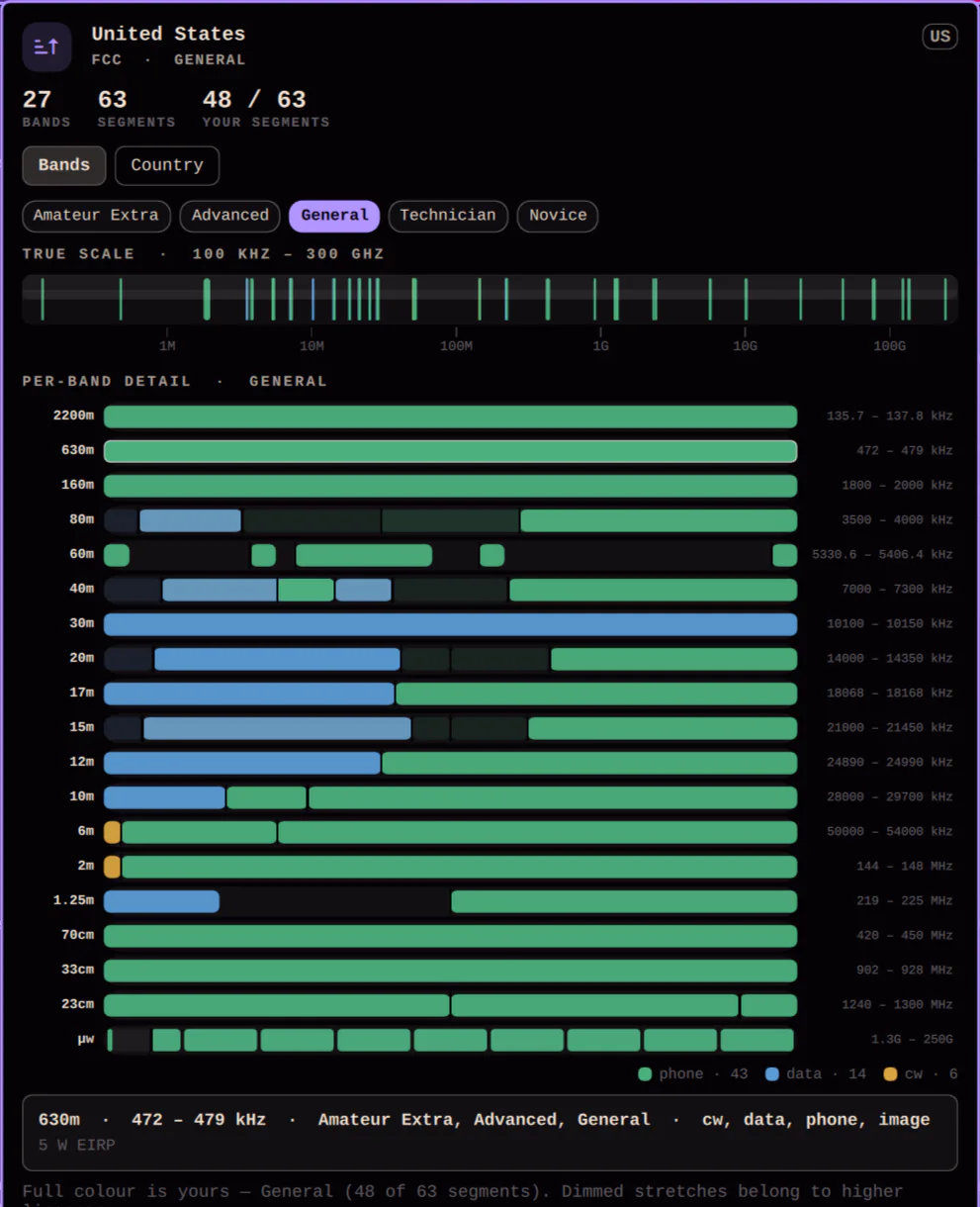
Task: Click the 70cm band bar
Action: click(450, 936)
